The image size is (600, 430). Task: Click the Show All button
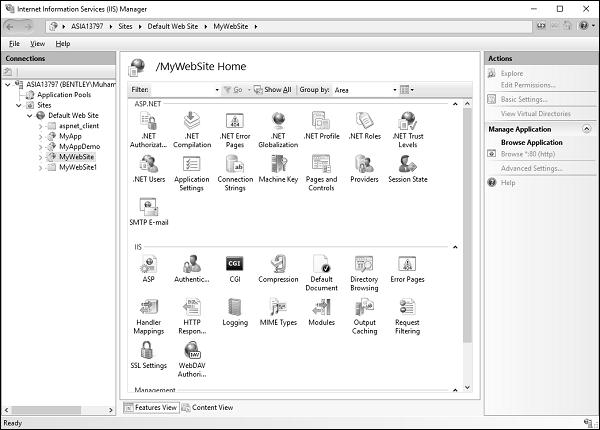point(272,90)
